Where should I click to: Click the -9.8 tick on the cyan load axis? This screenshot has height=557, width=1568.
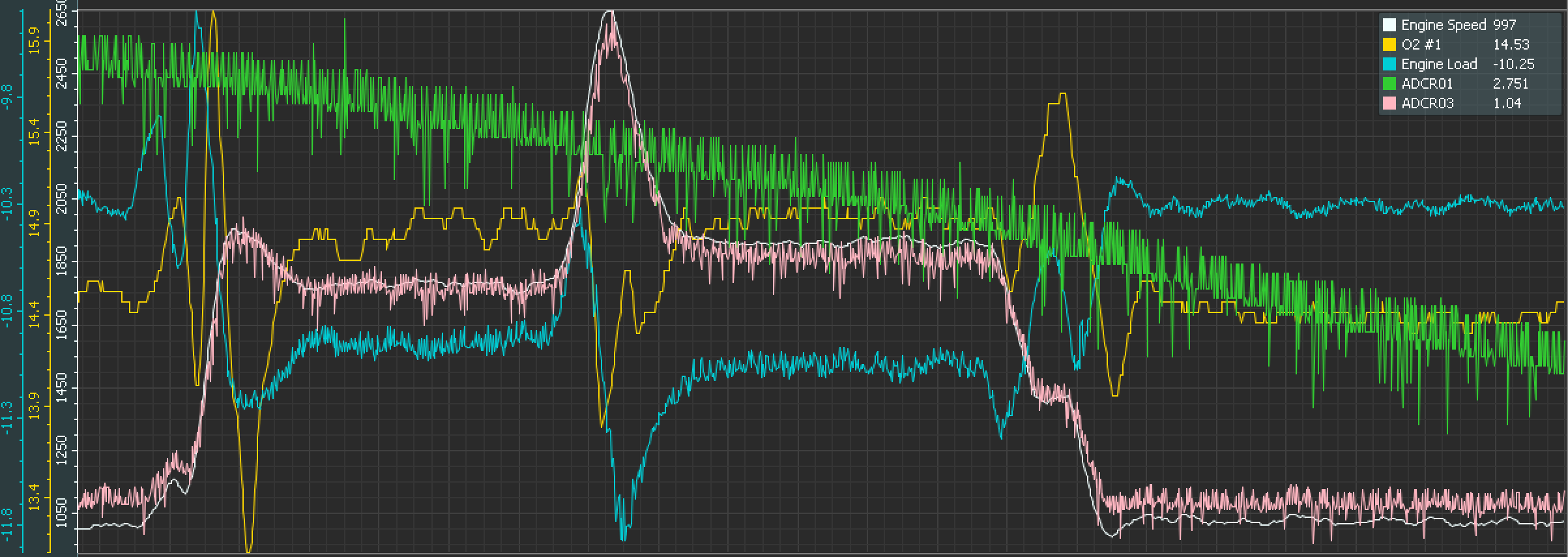pos(7,97)
